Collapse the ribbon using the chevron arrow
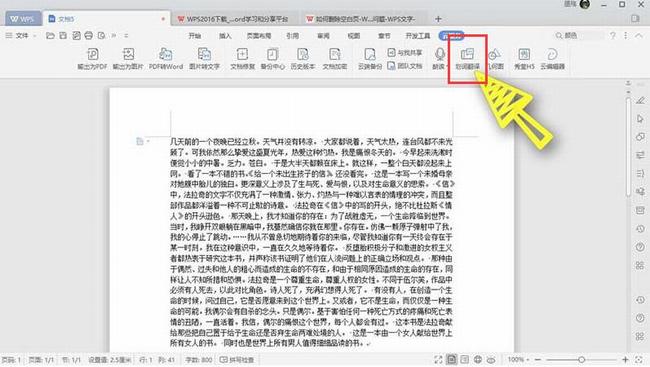The height and width of the screenshot is (367, 650). tap(639, 36)
